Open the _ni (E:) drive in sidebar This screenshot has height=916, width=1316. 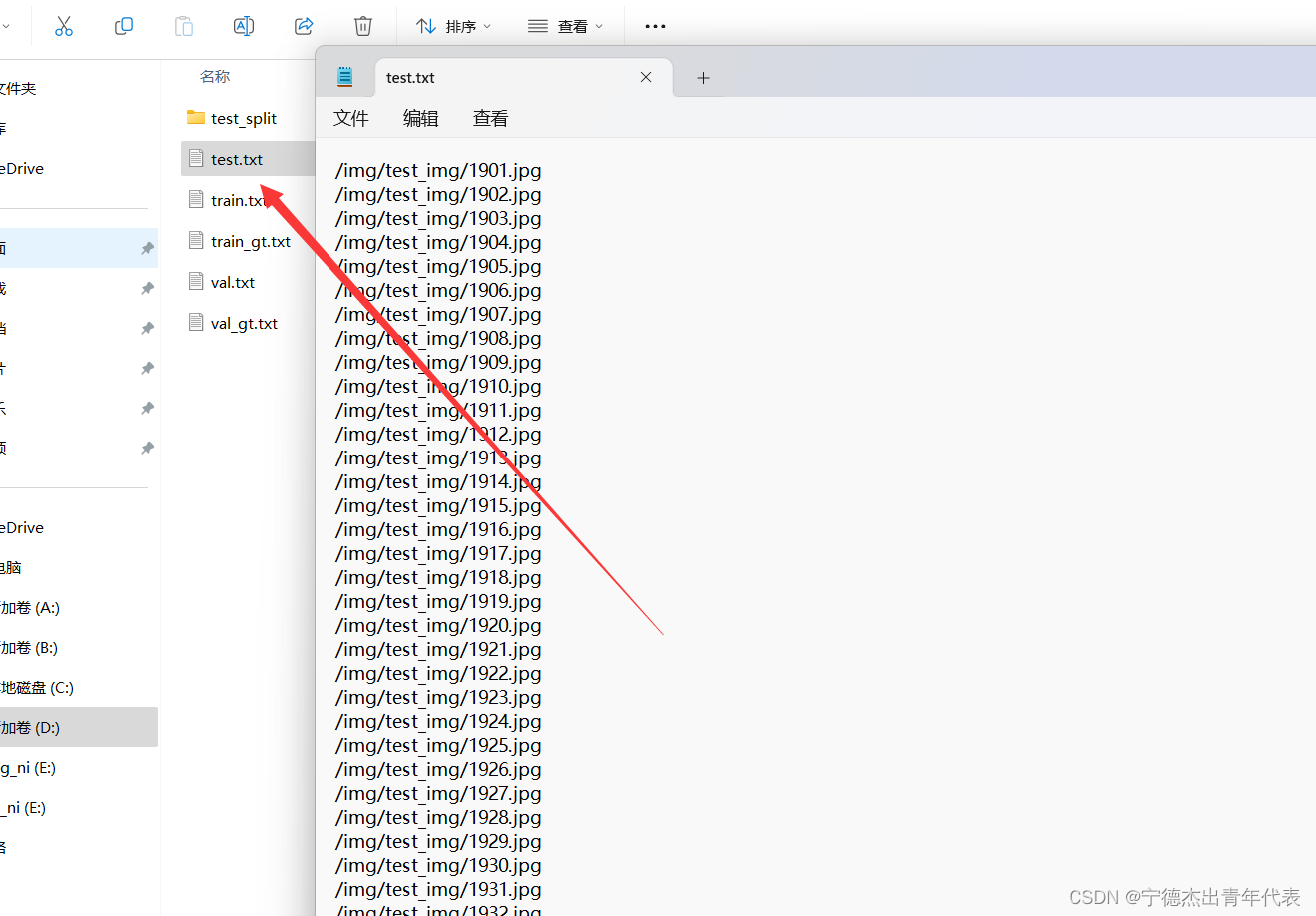(x=79, y=807)
